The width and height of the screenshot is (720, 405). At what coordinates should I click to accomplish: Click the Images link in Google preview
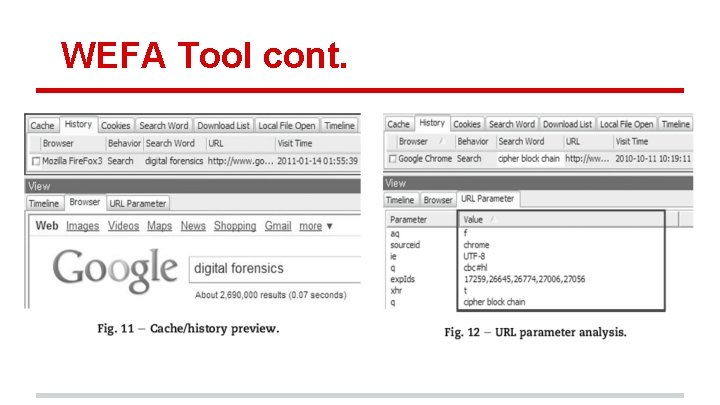click(x=83, y=226)
